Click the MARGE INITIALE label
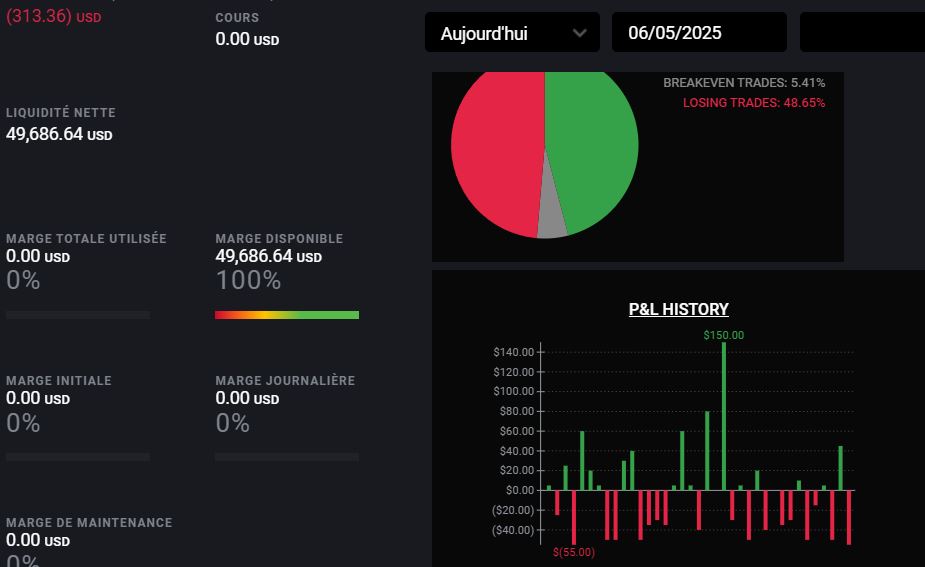The width and height of the screenshot is (925, 567). [58, 381]
